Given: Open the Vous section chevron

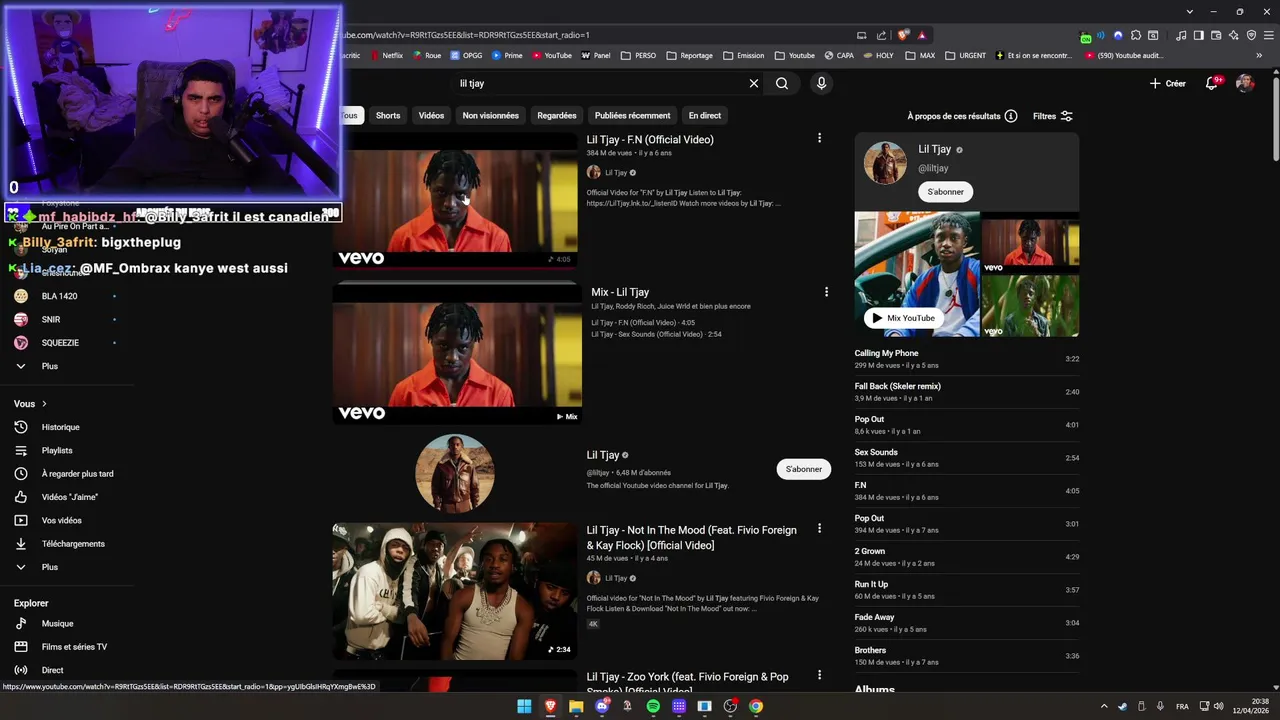Looking at the screenshot, I should tap(44, 404).
